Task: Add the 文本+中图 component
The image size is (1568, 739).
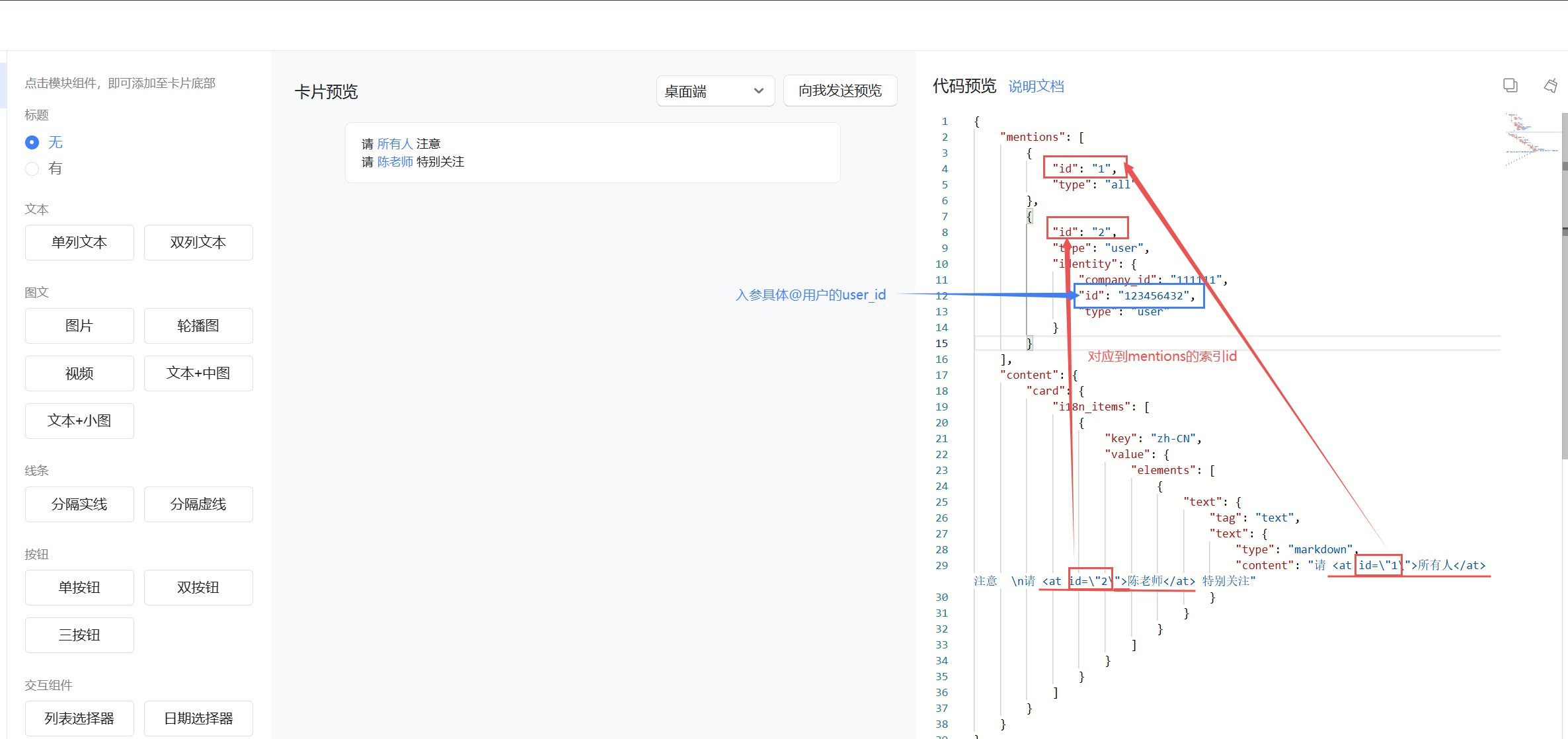Action: click(x=198, y=373)
